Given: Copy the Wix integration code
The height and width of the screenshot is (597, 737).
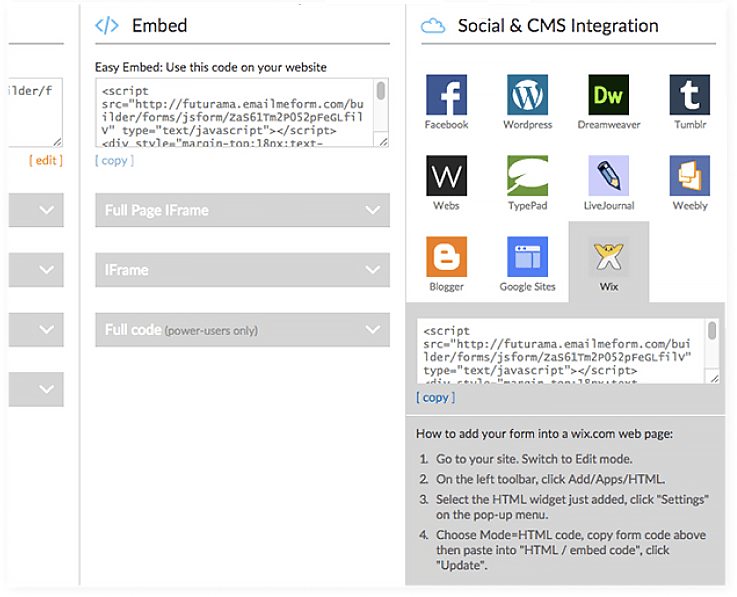Looking at the screenshot, I should pyautogui.click(x=435, y=398).
